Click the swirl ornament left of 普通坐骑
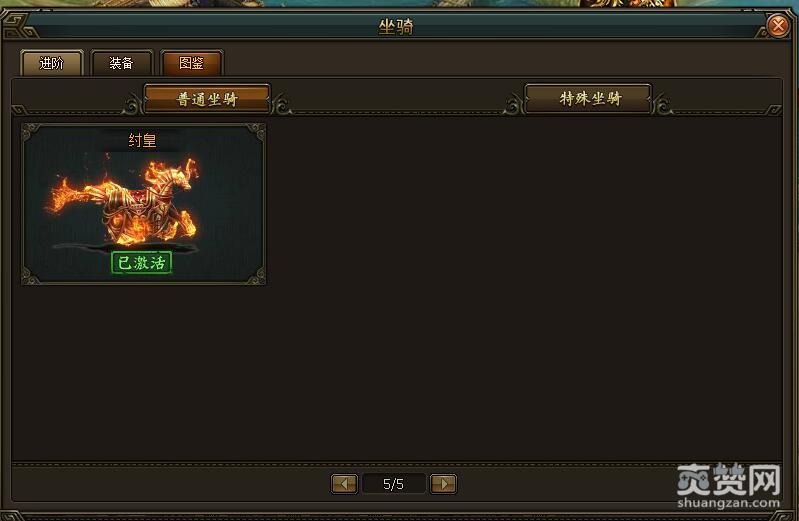This screenshot has width=799, height=521. (132, 106)
